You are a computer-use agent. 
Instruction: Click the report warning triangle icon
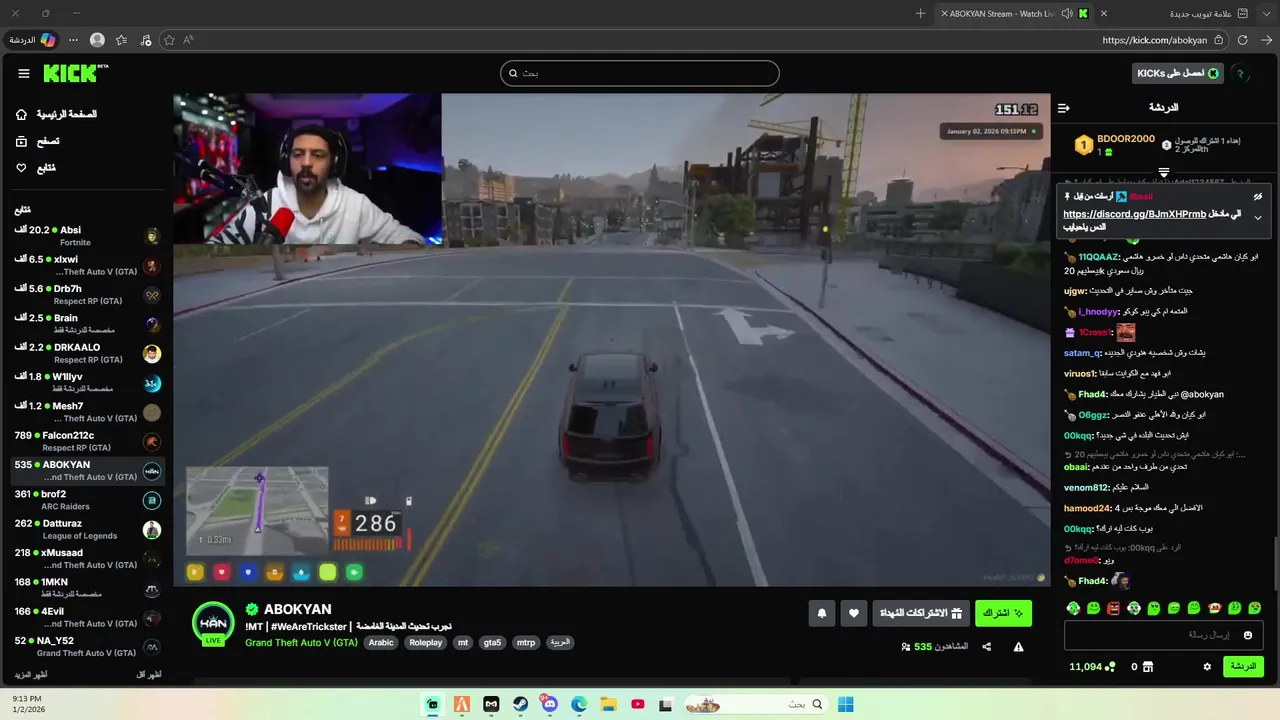tap(1018, 647)
